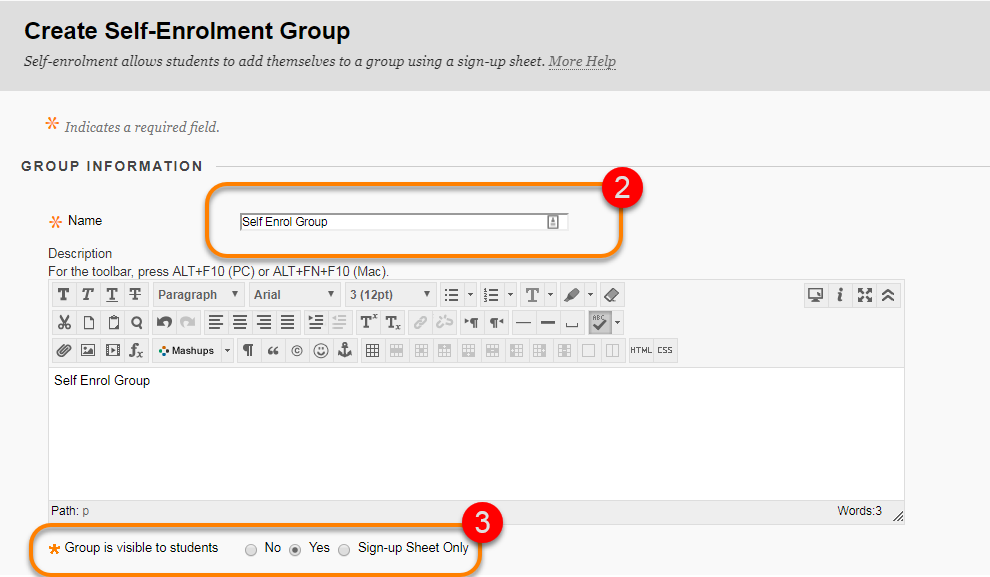Switch to HTML code view
This screenshot has height=577, width=990.
click(x=641, y=350)
